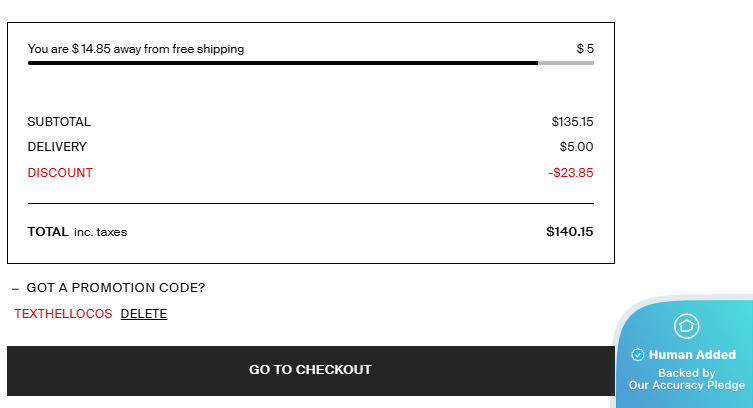Open the "Our Accuracy Pledge" text
This screenshot has height=408, width=753.
[x=686, y=385]
